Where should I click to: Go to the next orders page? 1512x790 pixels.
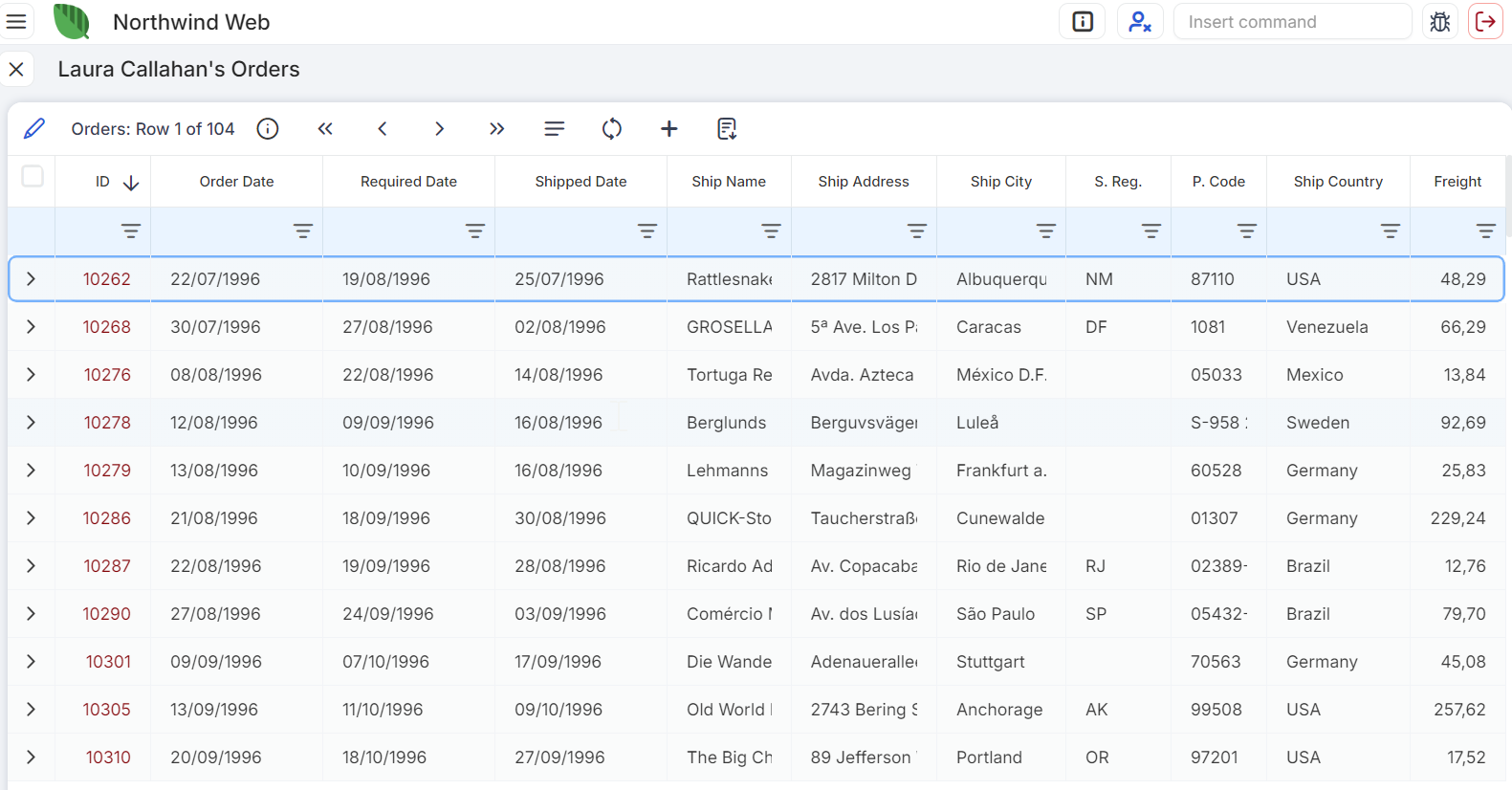[439, 129]
